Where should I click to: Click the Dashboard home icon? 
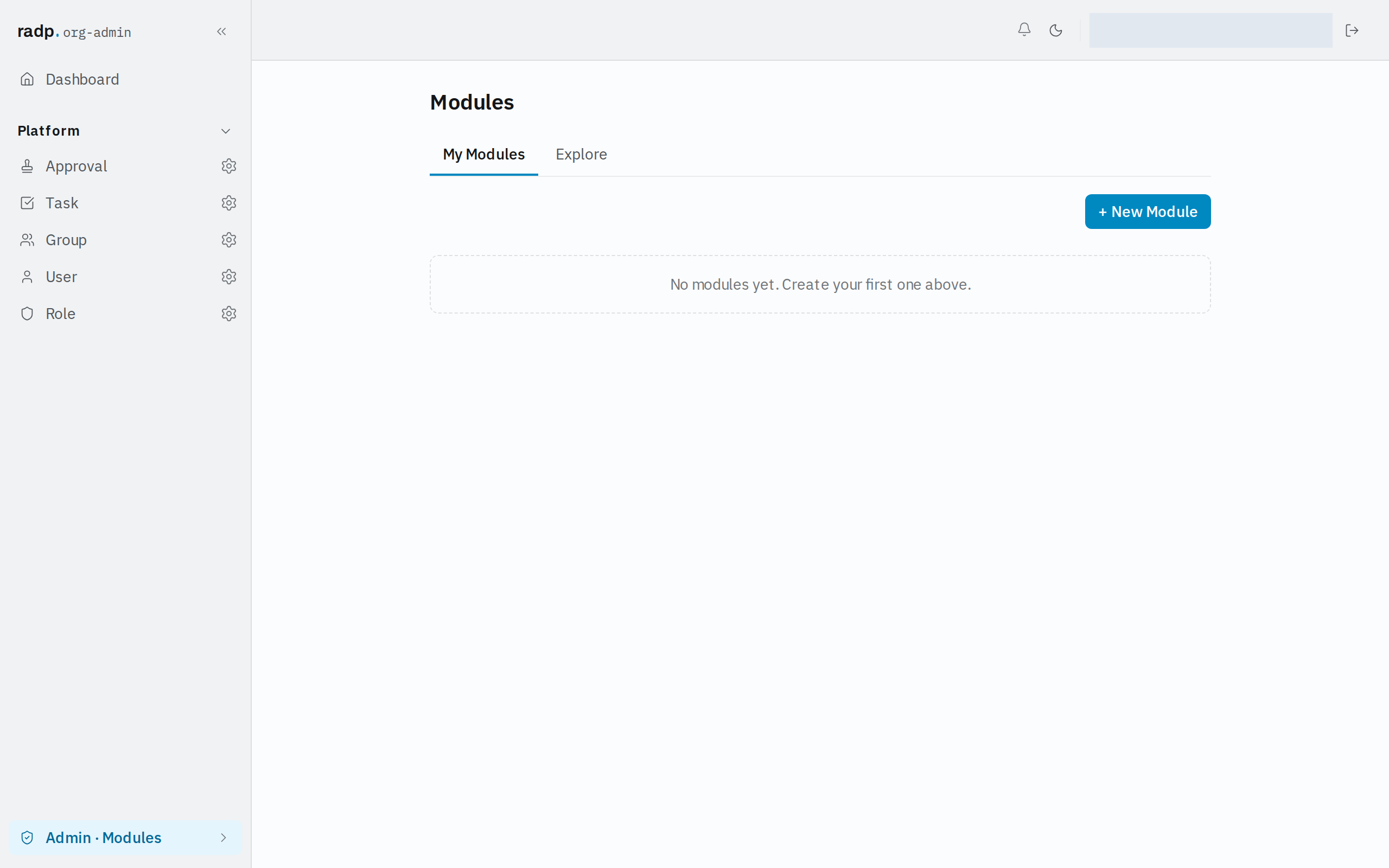pos(27,79)
